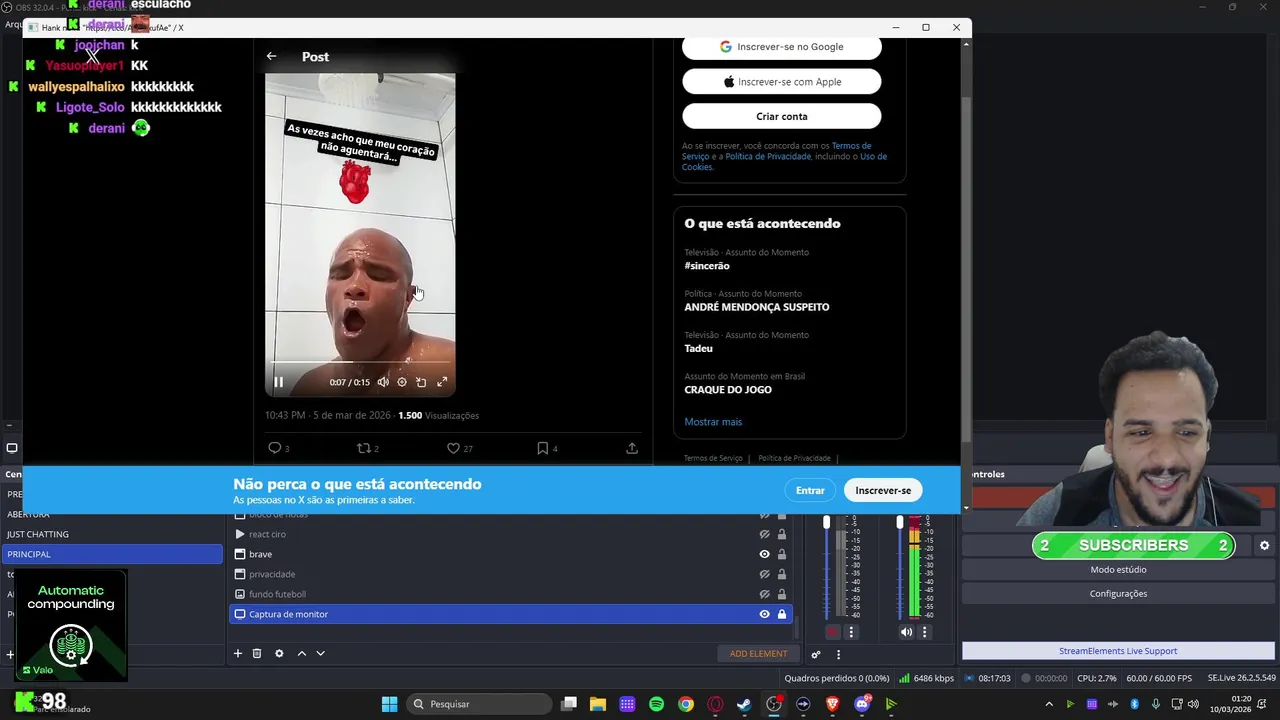
Task: Select the react ciro source
Action: [x=510, y=534]
